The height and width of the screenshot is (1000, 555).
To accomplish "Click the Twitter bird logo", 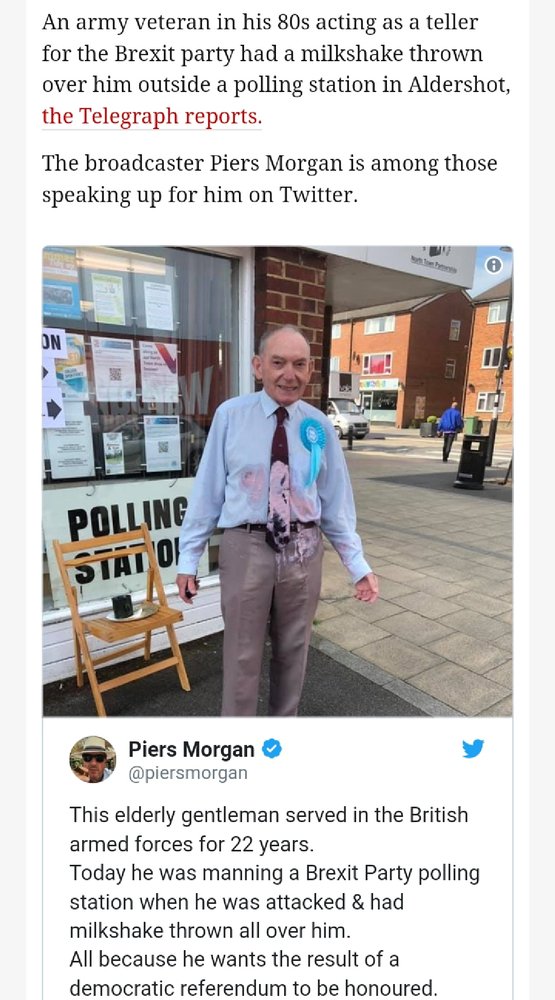I will tap(473, 749).
